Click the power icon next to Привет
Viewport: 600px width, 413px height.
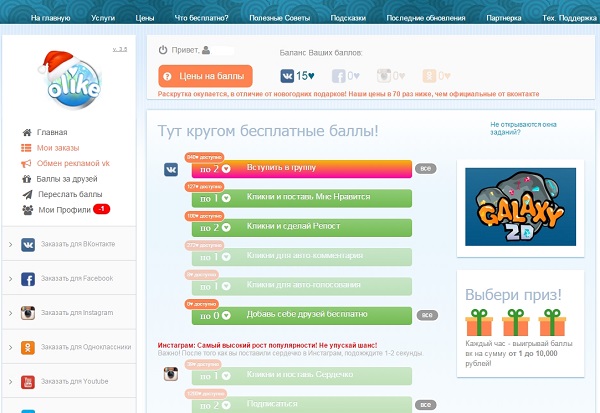(x=163, y=50)
